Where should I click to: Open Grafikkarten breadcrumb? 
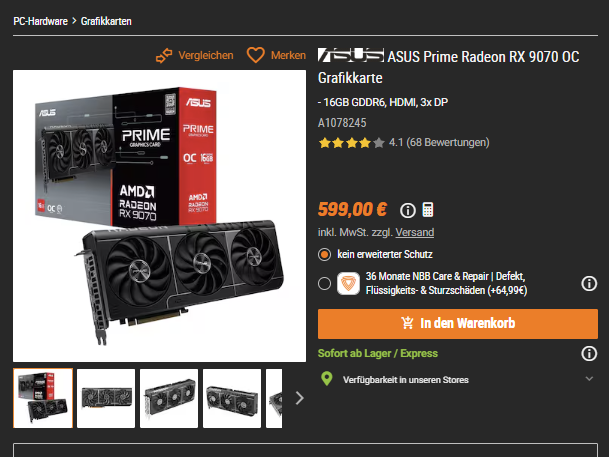106,21
